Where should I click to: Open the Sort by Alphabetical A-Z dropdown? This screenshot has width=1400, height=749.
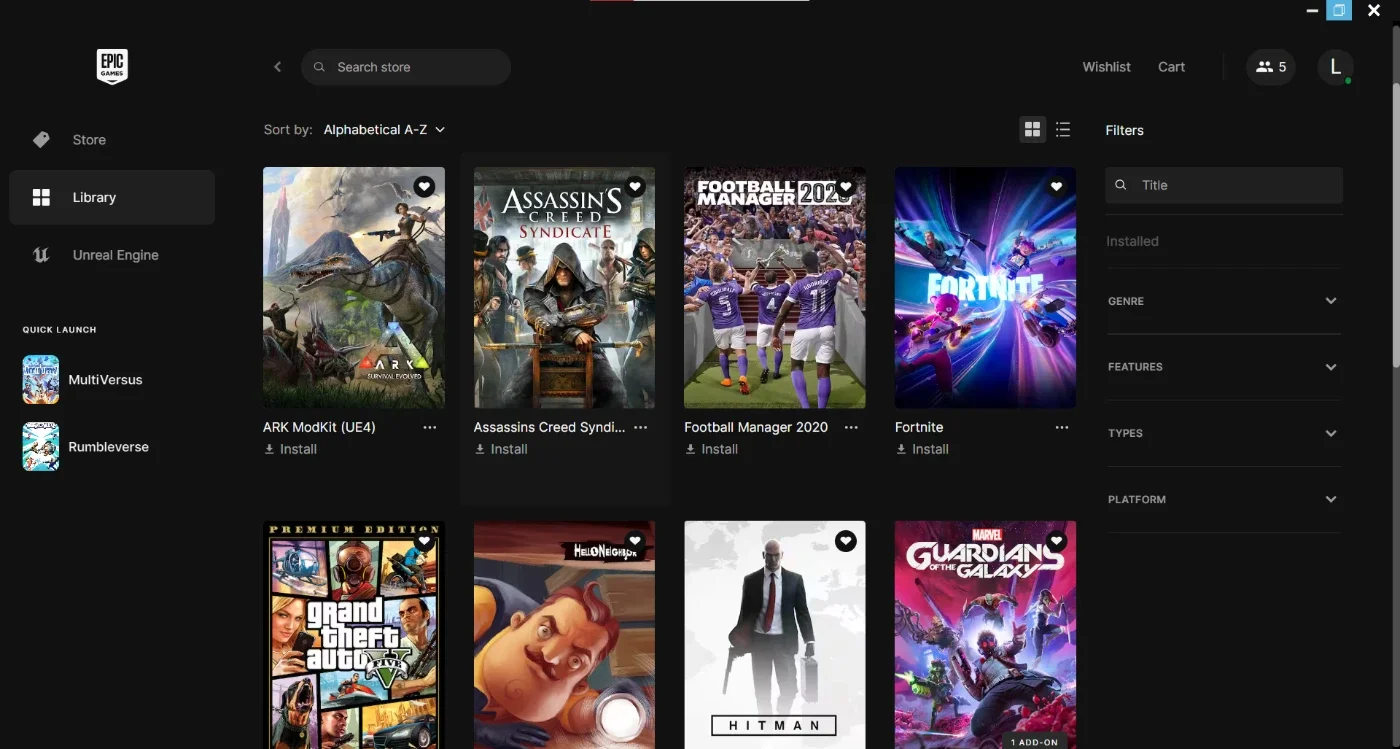point(384,130)
